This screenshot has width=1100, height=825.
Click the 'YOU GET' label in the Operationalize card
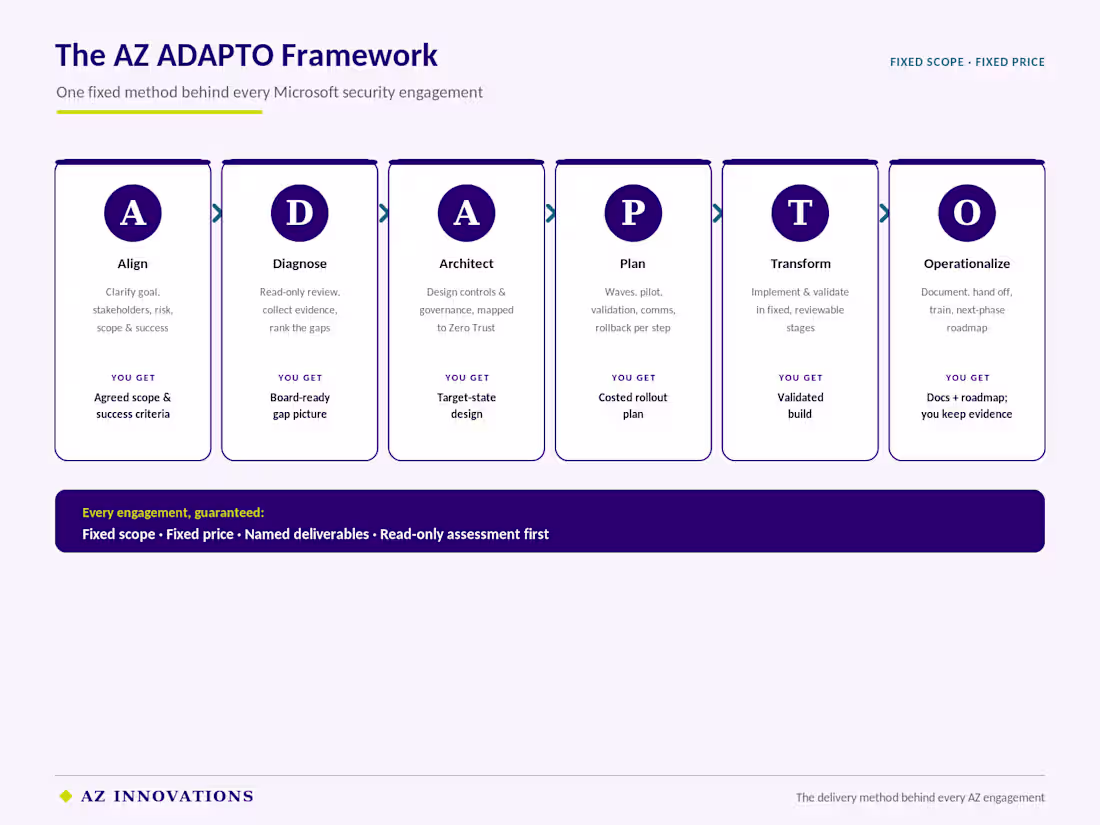pyautogui.click(x=967, y=377)
